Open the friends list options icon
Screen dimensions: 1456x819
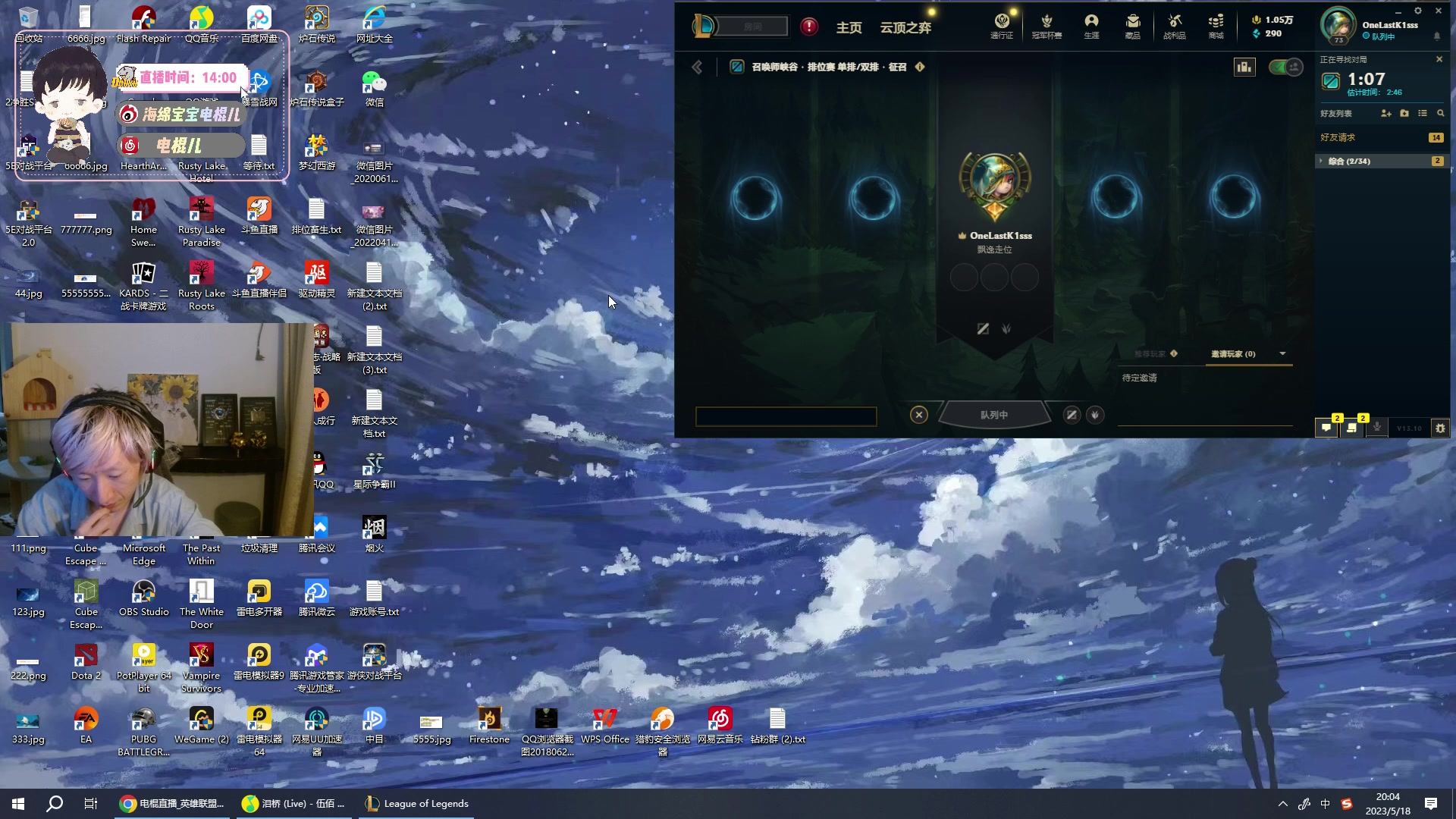(1423, 113)
